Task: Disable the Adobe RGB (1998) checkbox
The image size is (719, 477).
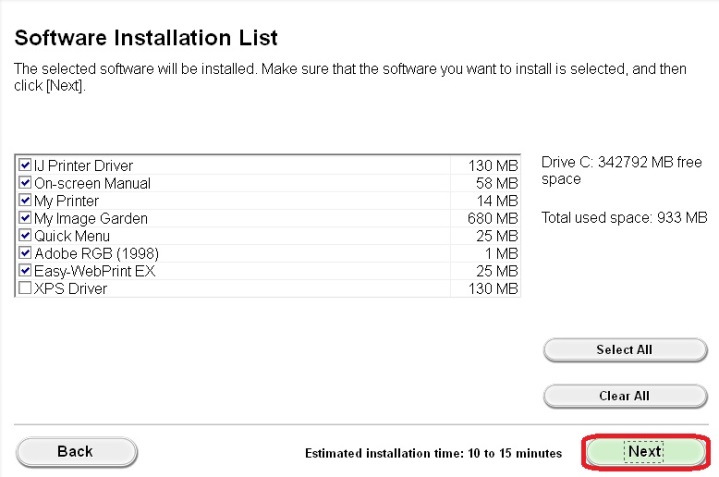Action: pos(25,253)
